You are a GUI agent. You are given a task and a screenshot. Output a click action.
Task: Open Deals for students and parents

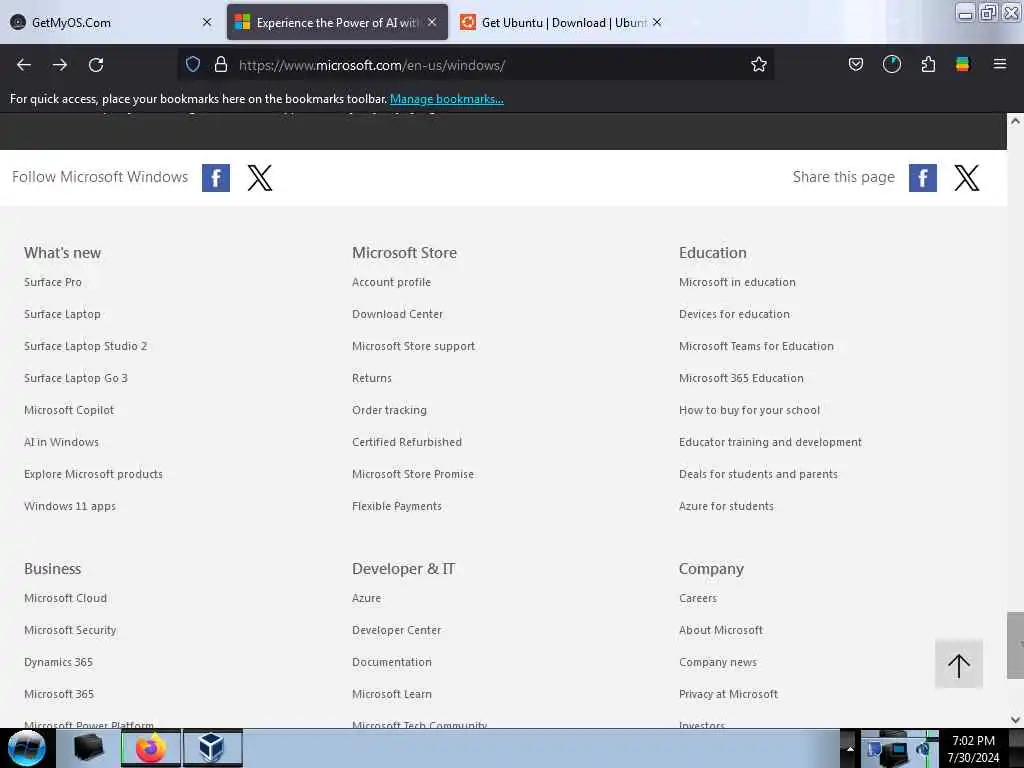758,474
